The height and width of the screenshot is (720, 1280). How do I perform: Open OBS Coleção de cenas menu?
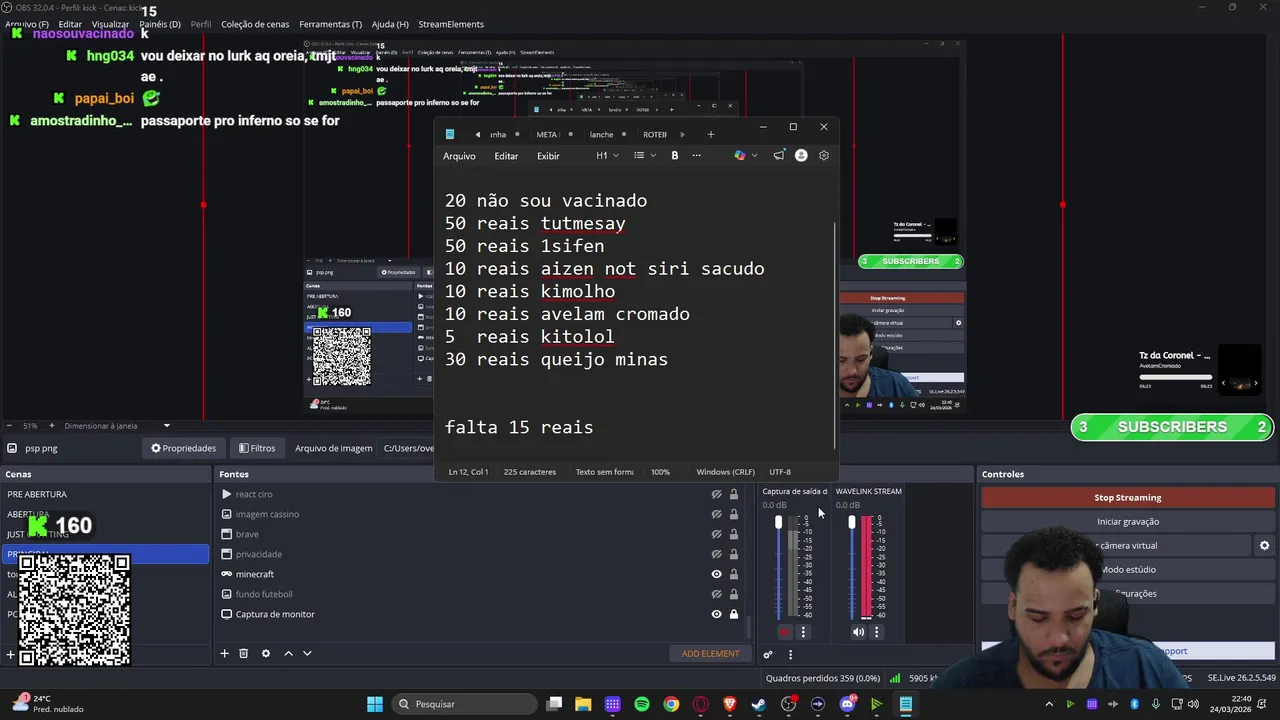(255, 24)
